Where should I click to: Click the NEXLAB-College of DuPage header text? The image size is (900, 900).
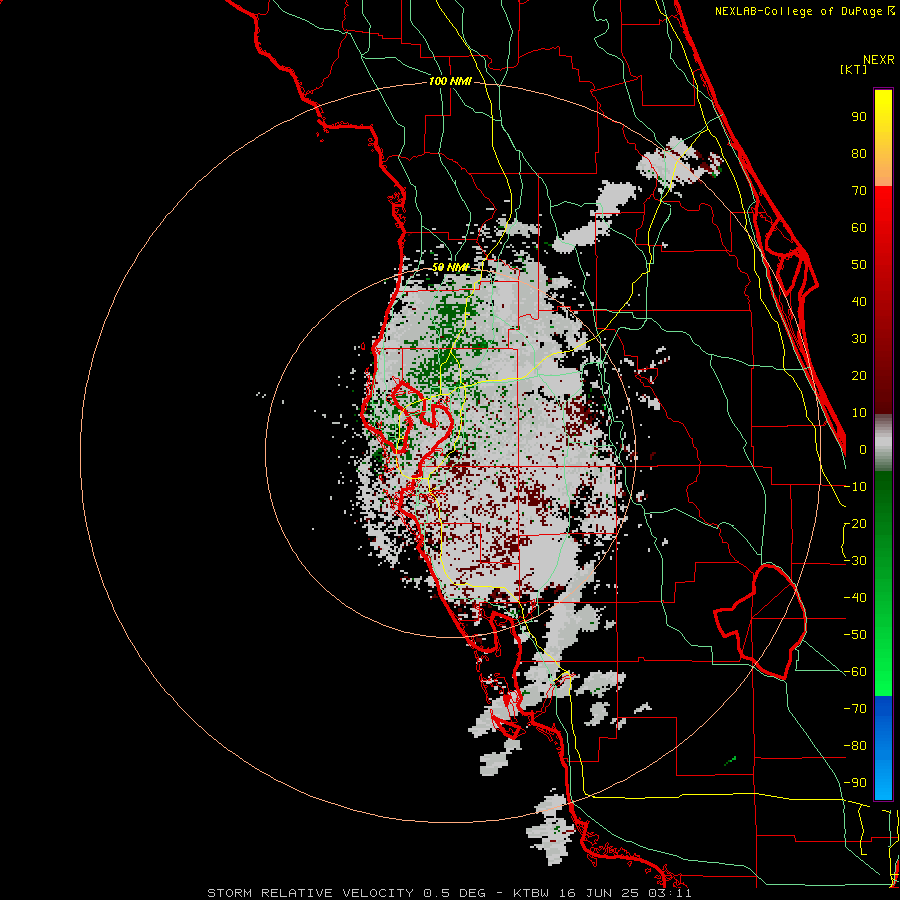pos(804,11)
